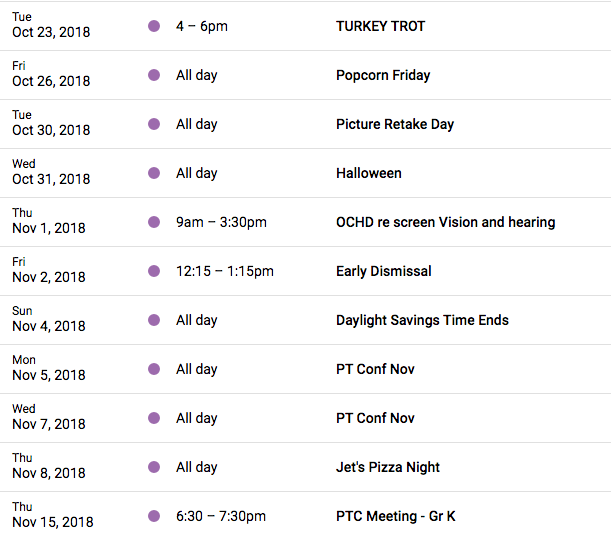Select the Nov 15, 2018 date label
The width and height of the screenshot is (611, 539).
(x=53, y=522)
